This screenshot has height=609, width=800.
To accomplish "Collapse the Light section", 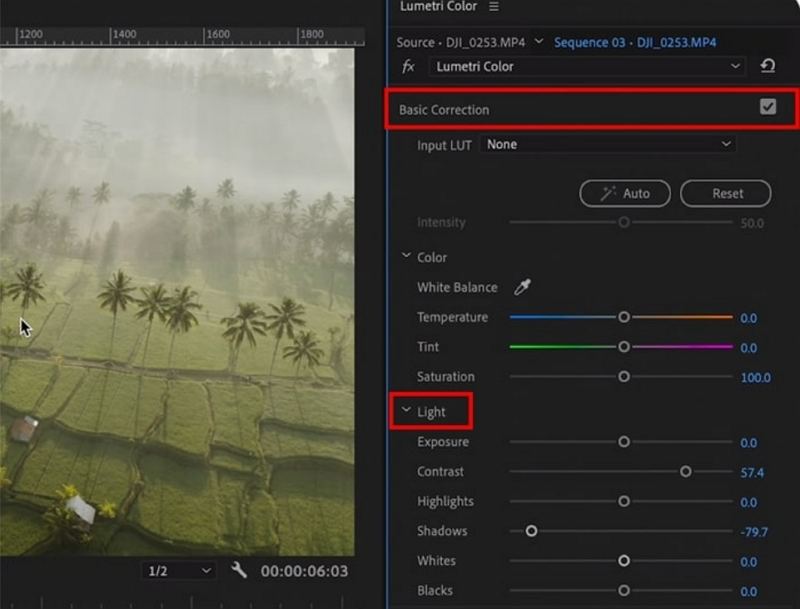I will pos(406,411).
